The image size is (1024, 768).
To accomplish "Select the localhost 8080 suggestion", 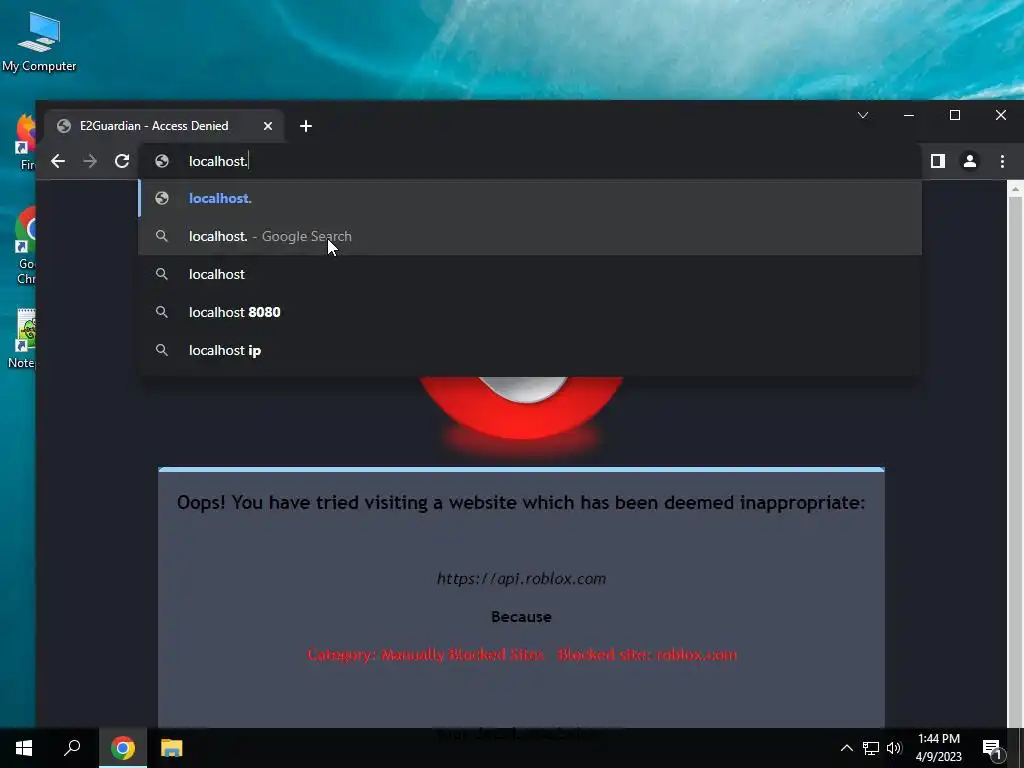I will tap(530, 312).
